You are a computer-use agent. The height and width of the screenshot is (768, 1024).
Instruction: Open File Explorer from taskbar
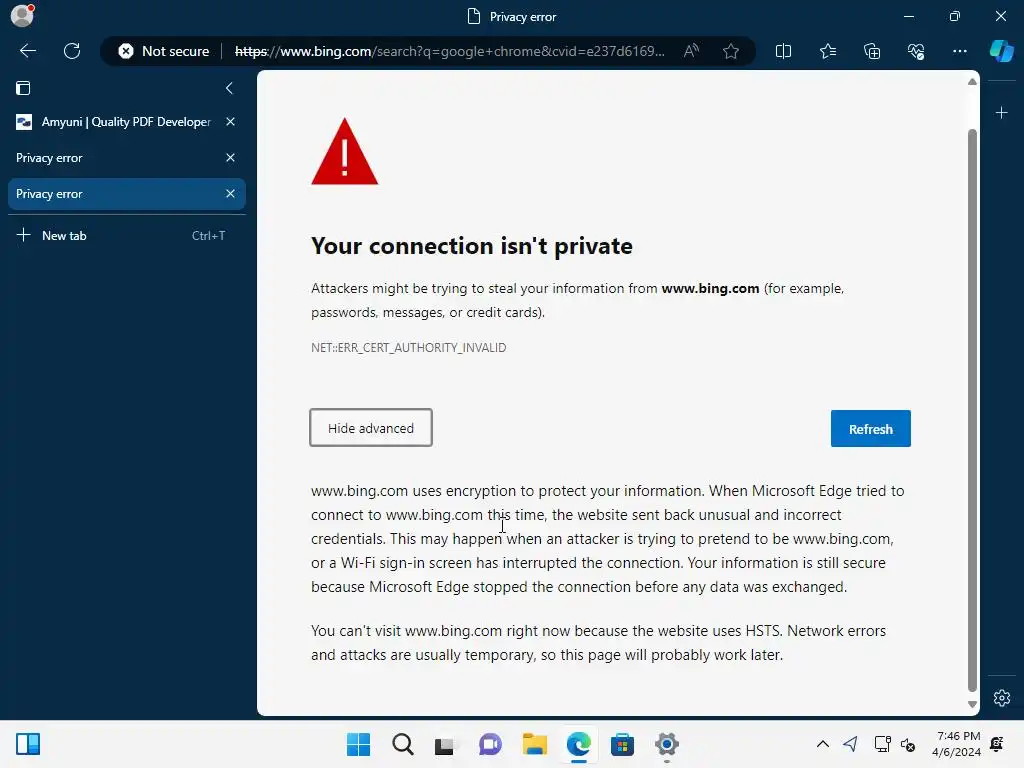pyautogui.click(x=535, y=744)
